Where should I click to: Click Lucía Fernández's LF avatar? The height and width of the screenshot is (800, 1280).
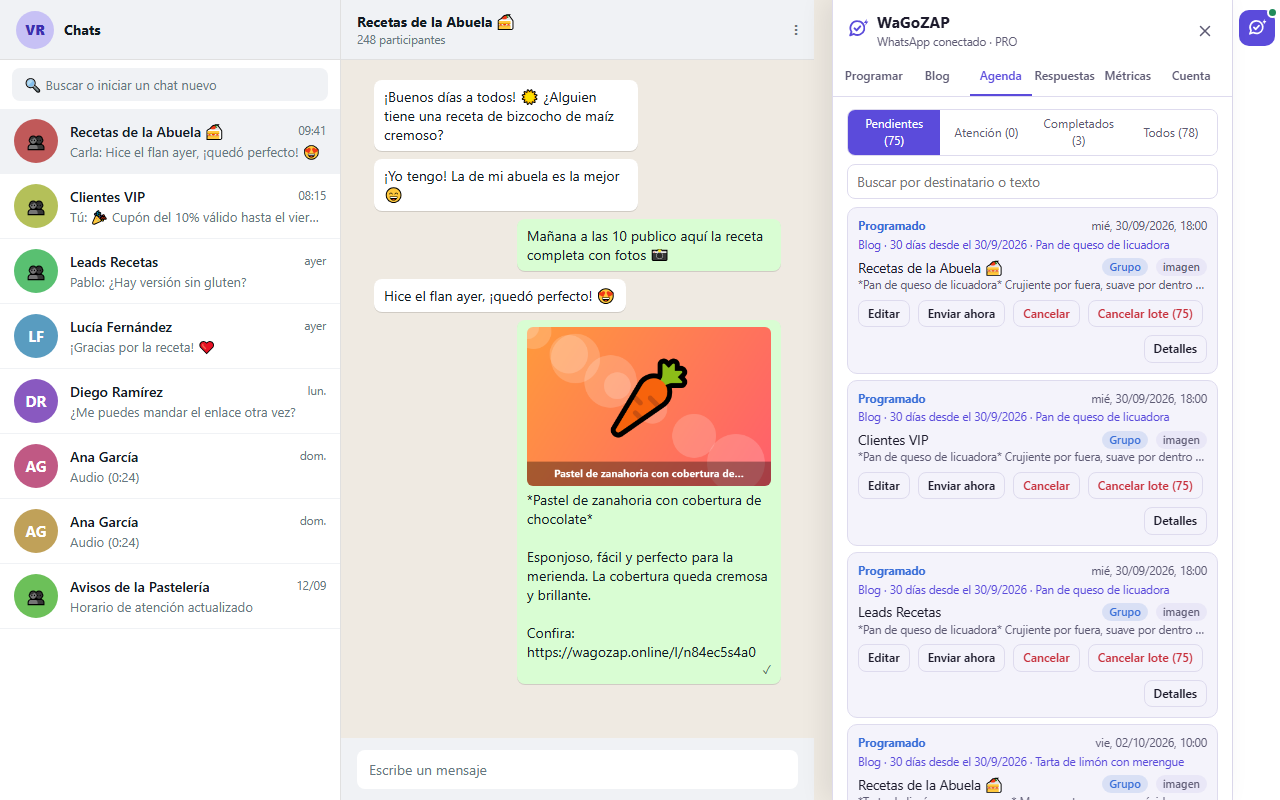36,336
